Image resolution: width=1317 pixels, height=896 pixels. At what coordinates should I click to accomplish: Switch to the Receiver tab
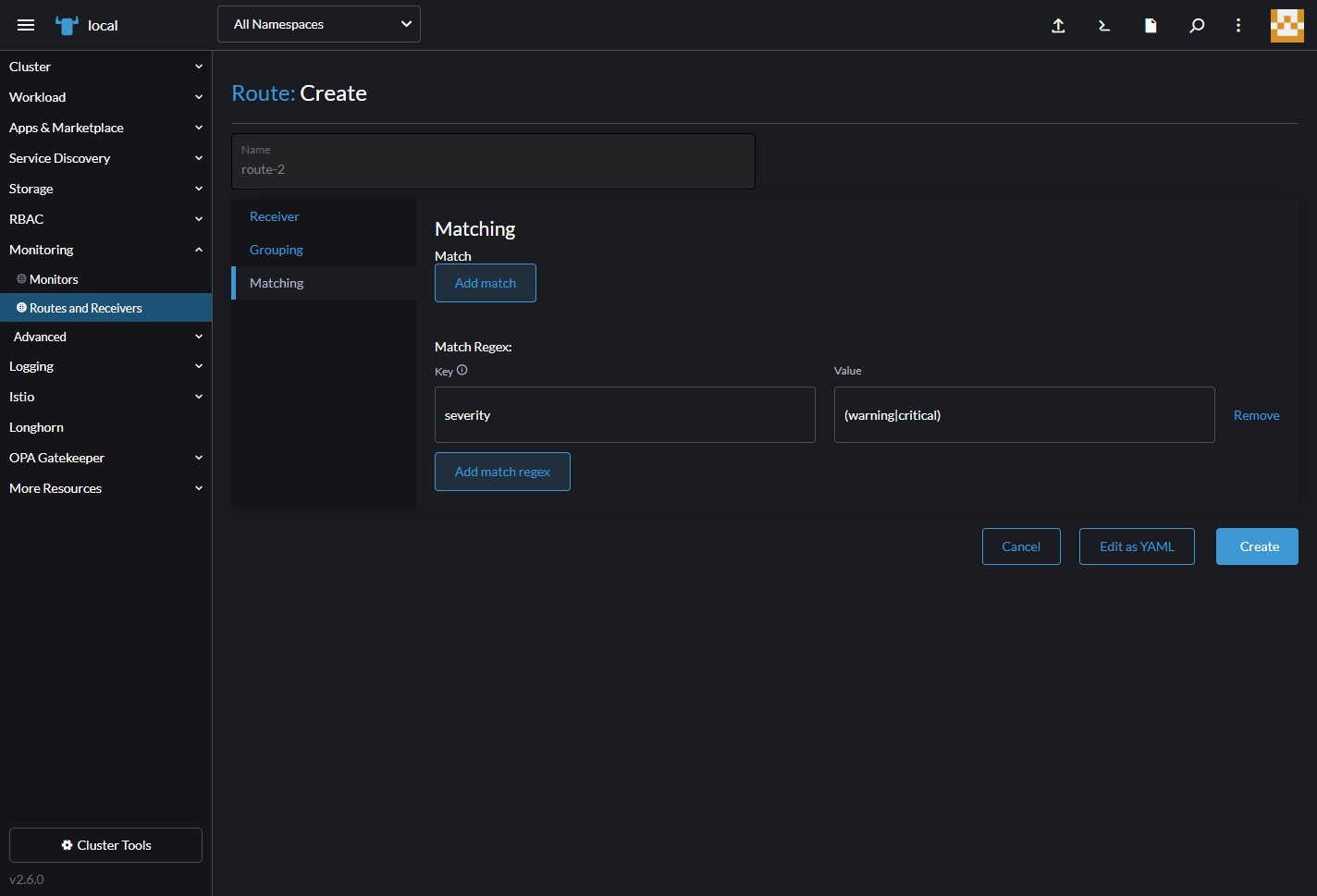pyautogui.click(x=324, y=216)
